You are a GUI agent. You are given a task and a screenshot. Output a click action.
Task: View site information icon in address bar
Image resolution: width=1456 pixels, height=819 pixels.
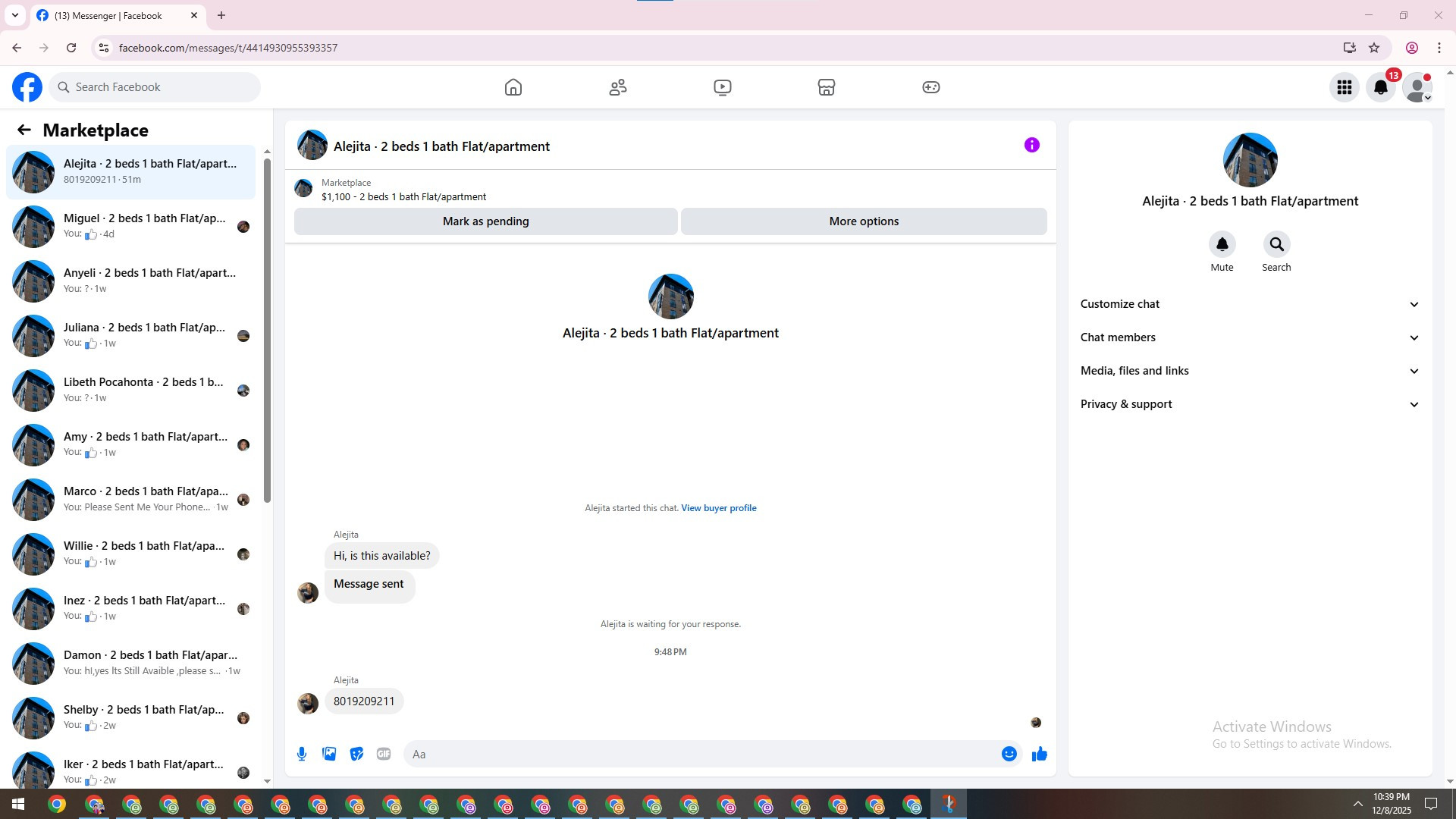click(x=105, y=48)
